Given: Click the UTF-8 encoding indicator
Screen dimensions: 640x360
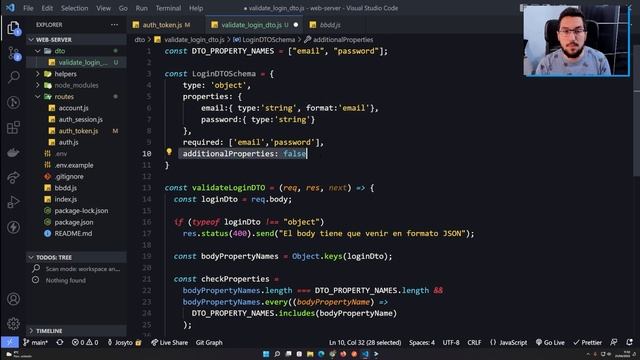Looking at the screenshot, I should tap(451, 342).
